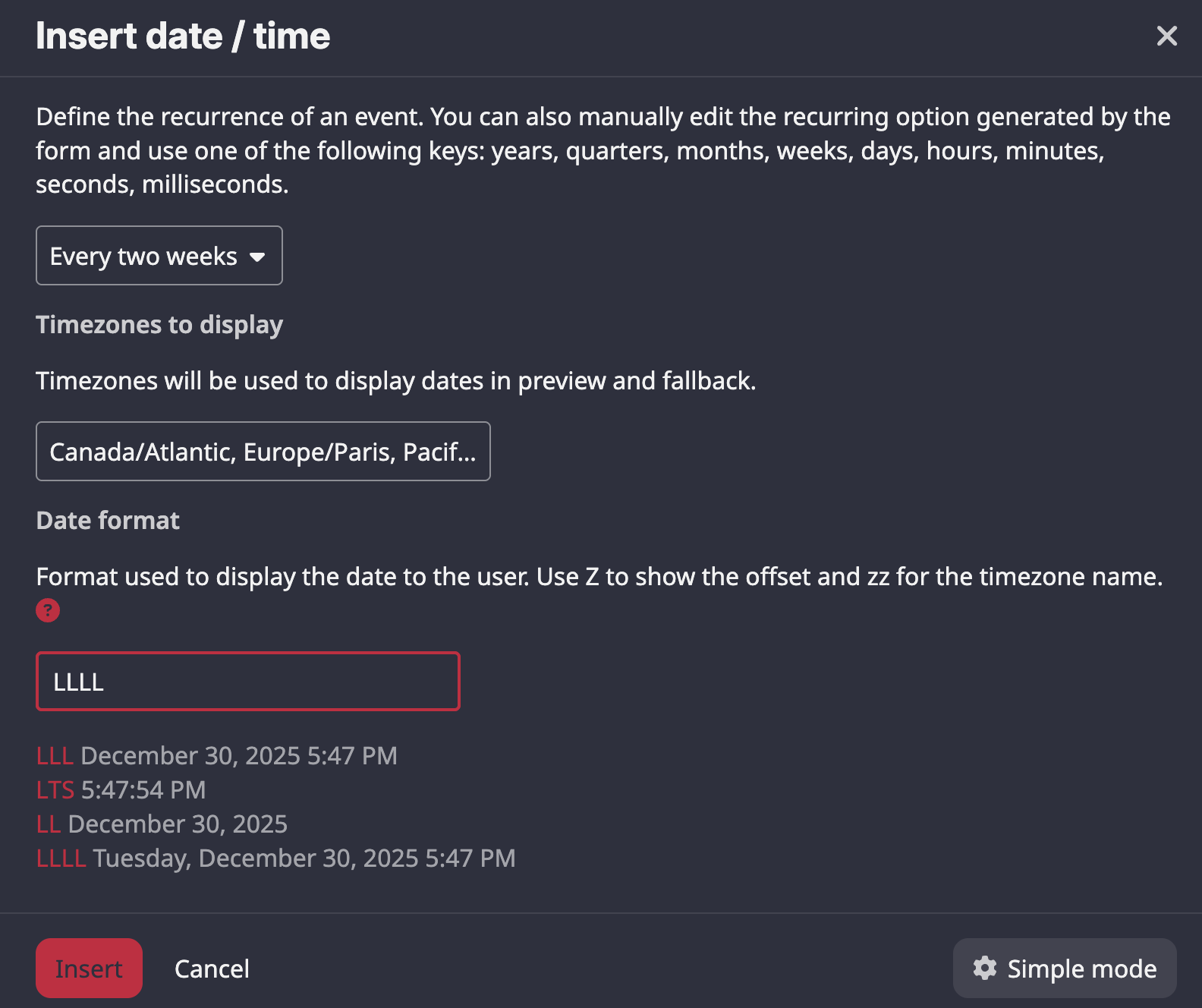Click the LL preview December 30, 2025
The height and width of the screenshot is (1008, 1202).
[x=178, y=824]
